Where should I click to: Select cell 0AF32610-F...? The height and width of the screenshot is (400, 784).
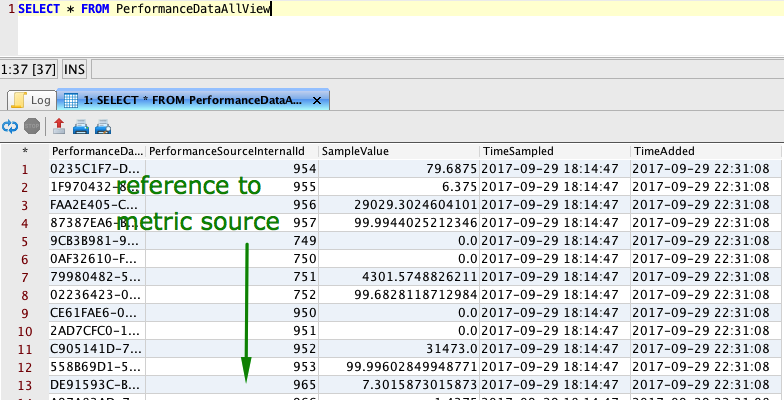point(98,259)
